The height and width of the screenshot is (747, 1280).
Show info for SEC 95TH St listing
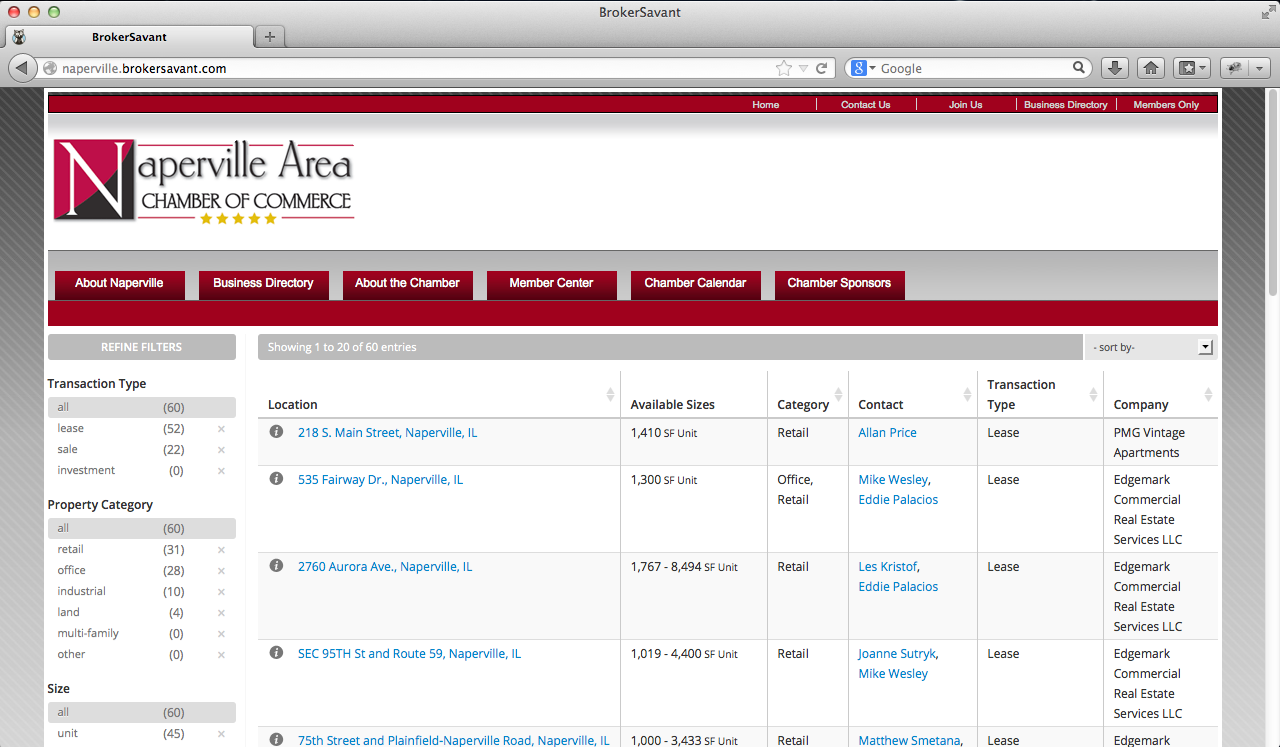tap(277, 653)
